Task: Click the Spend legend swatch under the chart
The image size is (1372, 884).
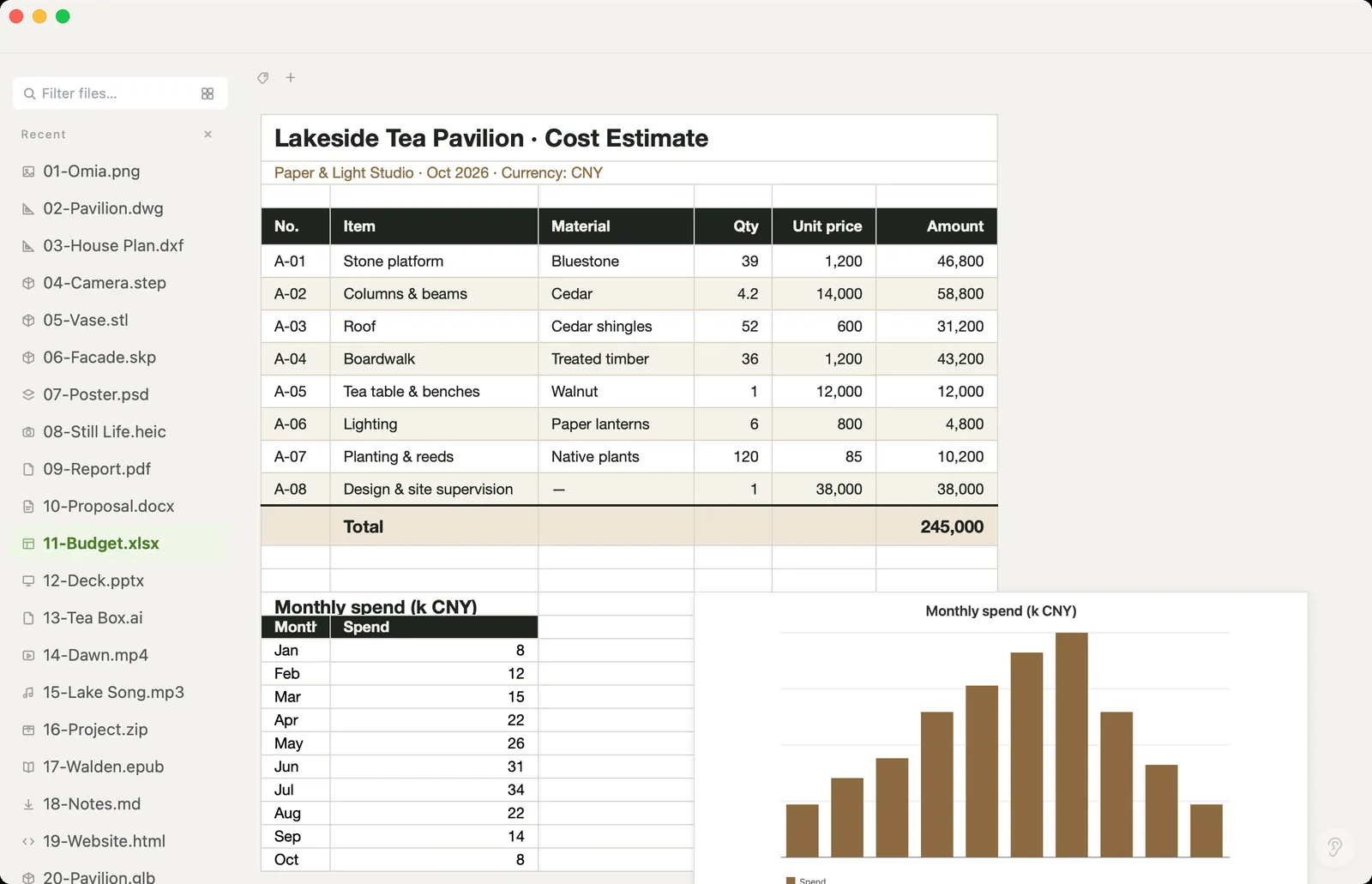Action: coord(791,881)
